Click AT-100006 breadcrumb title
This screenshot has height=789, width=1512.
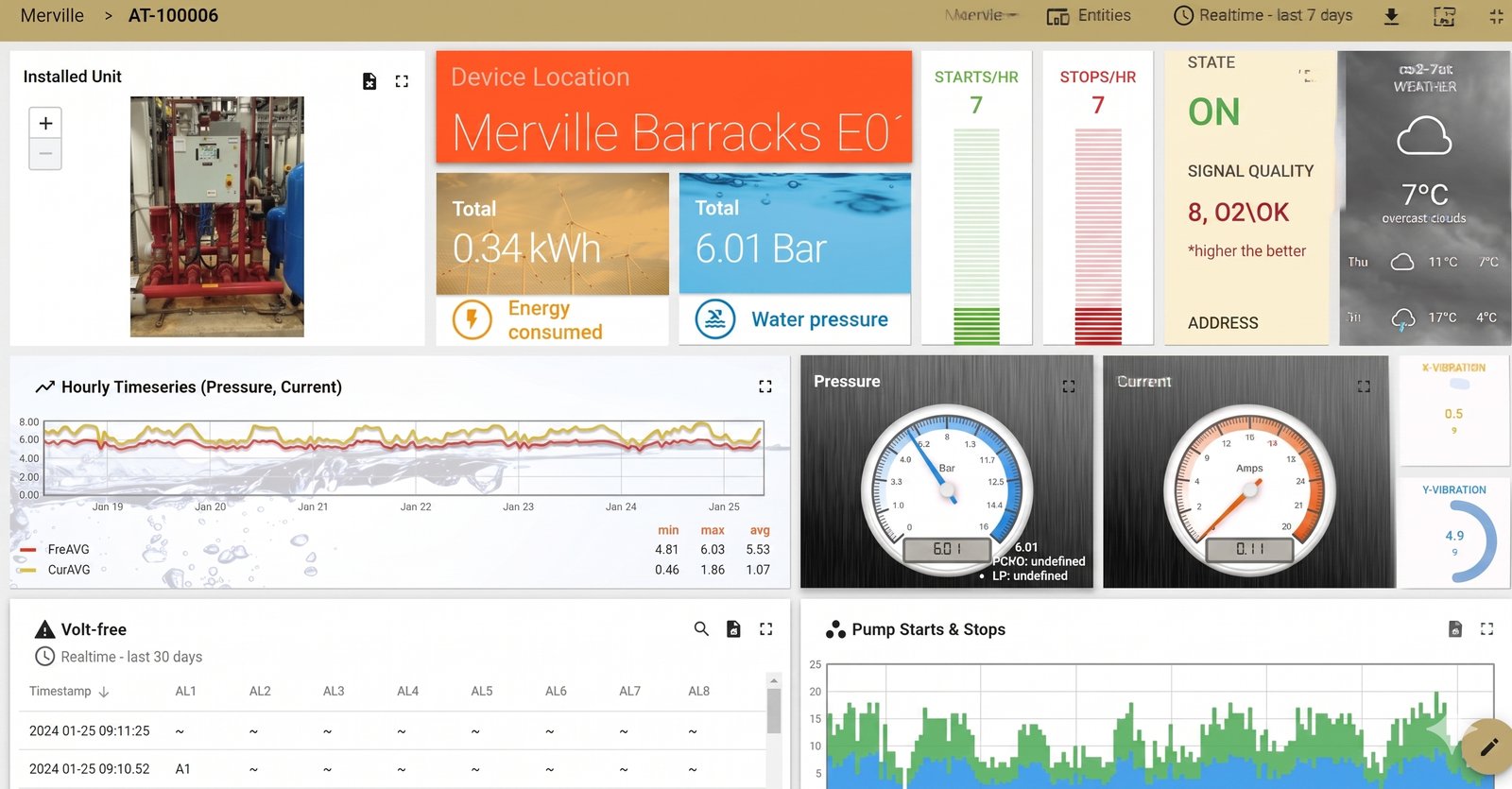[173, 15]
